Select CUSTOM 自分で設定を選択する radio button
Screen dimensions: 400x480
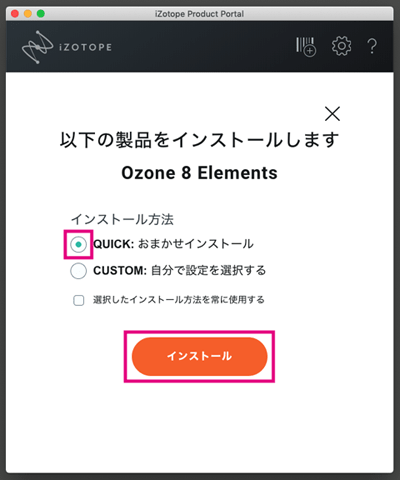point(78,270)
